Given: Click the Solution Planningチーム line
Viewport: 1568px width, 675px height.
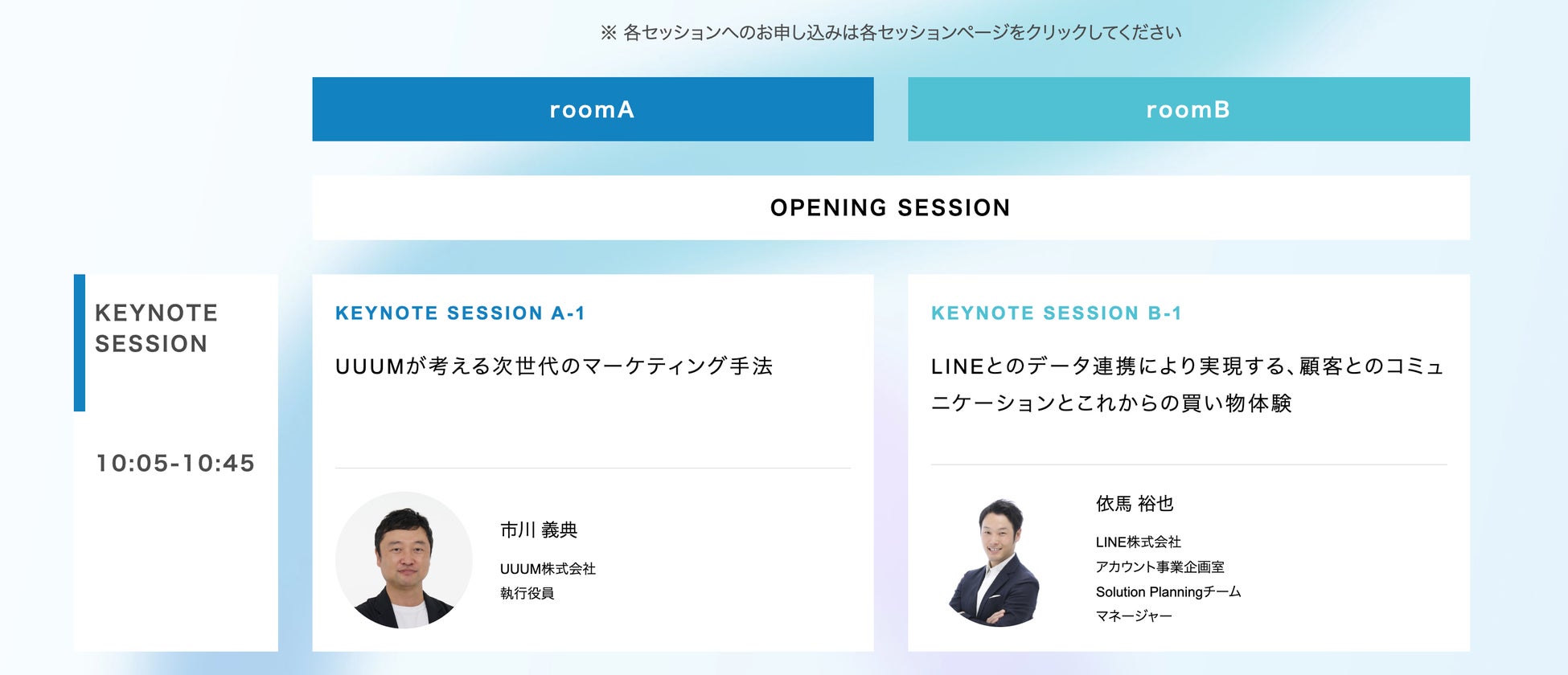Looking at the screenshot, I should [x=1168, y=592].
